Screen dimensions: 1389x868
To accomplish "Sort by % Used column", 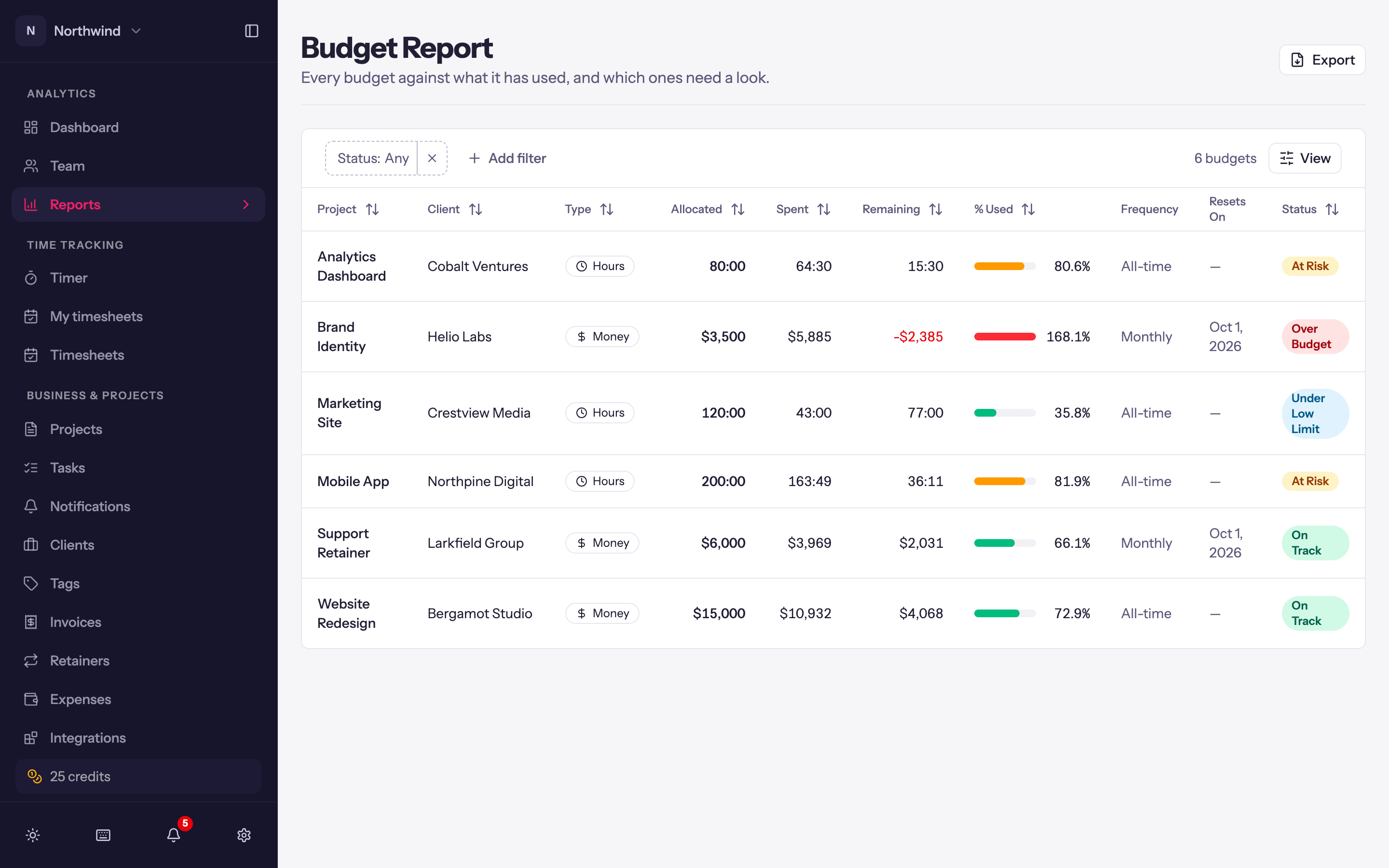I will tap(1005, 210).
